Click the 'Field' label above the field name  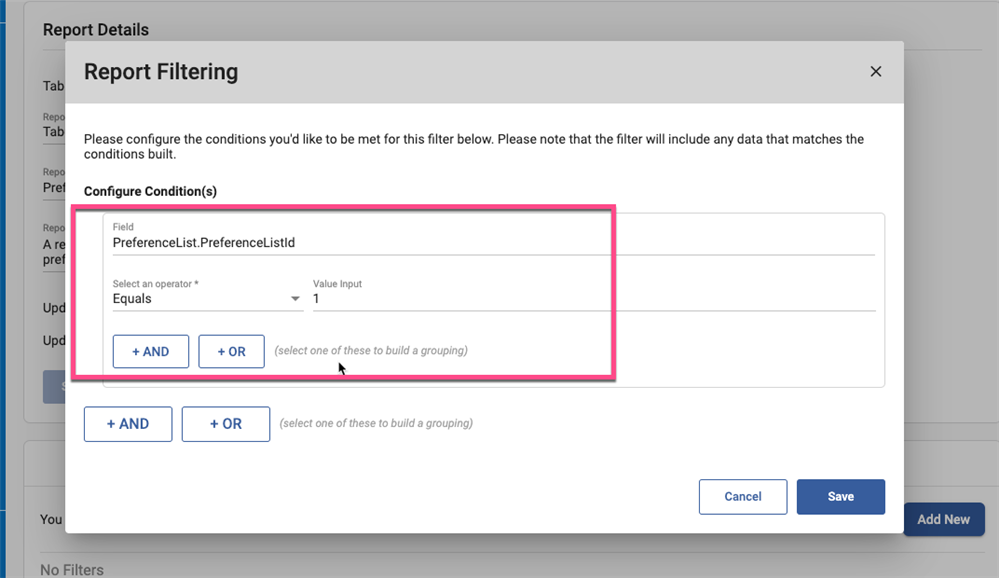pyautogui.click(x=123, y=228)
